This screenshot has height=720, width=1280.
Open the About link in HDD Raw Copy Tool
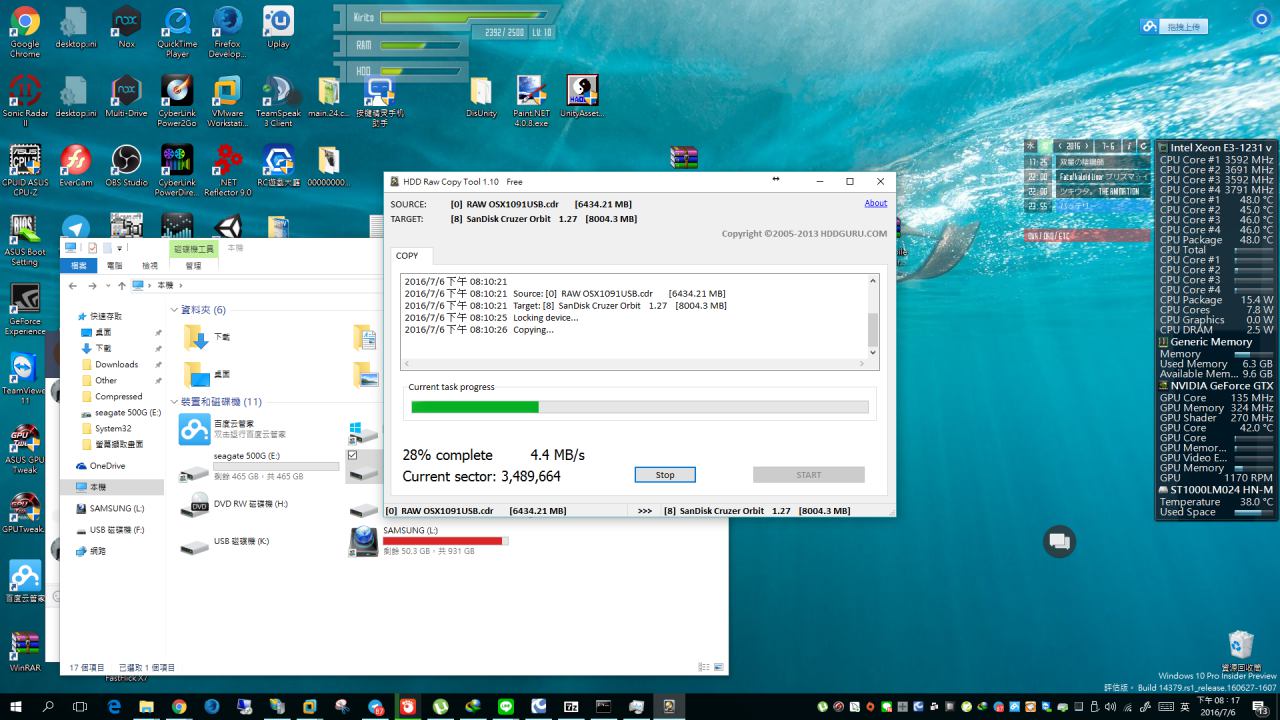875,203
